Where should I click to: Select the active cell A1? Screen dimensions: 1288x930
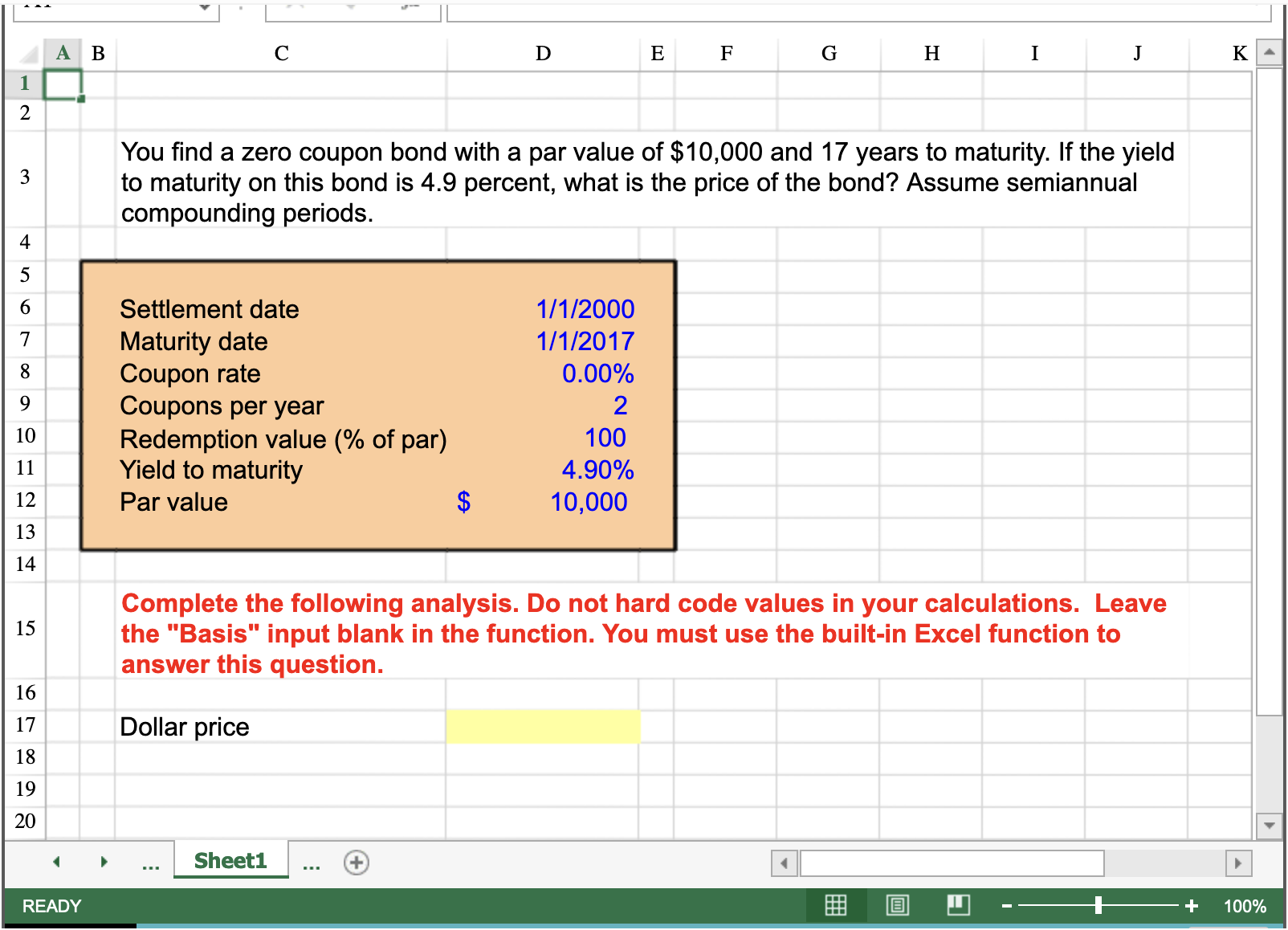[x=63, y=84]
